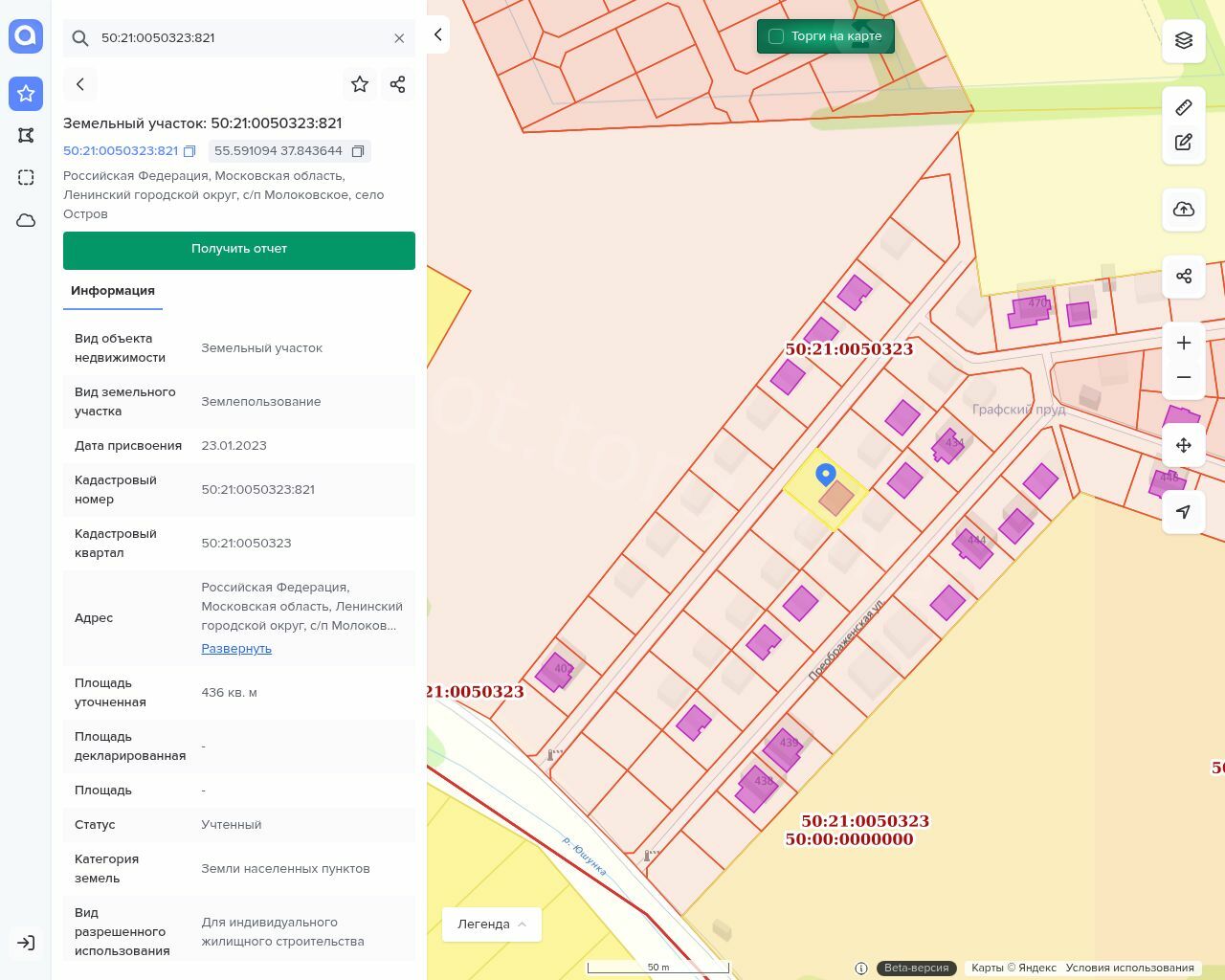
Task: Open favorites section in left sidebar
Action: (x=26, y=94)
